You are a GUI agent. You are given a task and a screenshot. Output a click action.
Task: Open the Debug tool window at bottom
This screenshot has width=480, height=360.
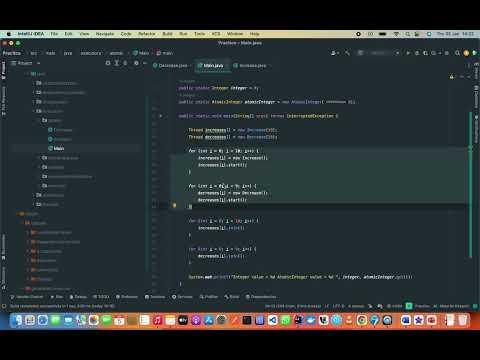point(78,297)
